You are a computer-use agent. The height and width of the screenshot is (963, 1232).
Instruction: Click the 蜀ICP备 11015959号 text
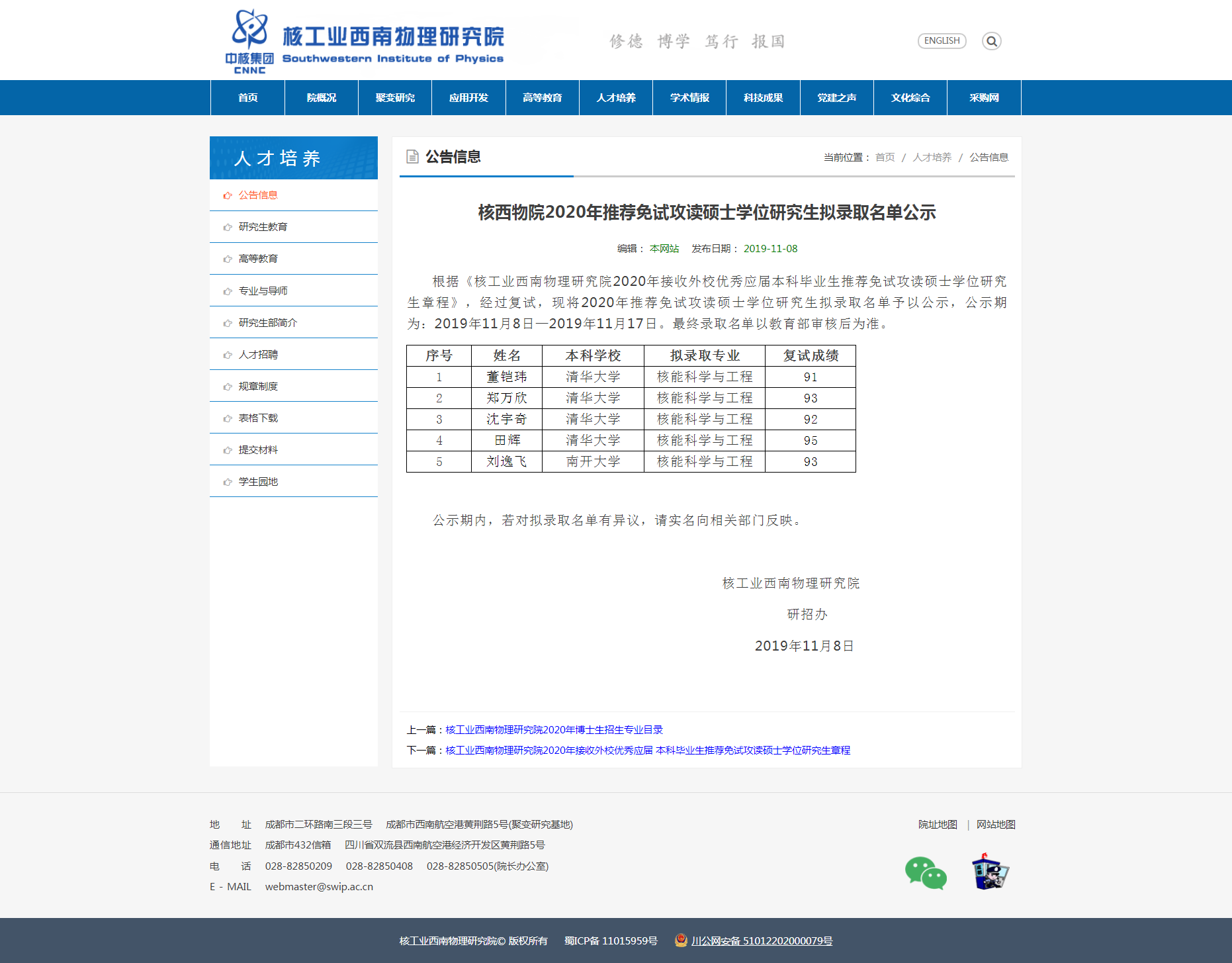coord(611,941)
